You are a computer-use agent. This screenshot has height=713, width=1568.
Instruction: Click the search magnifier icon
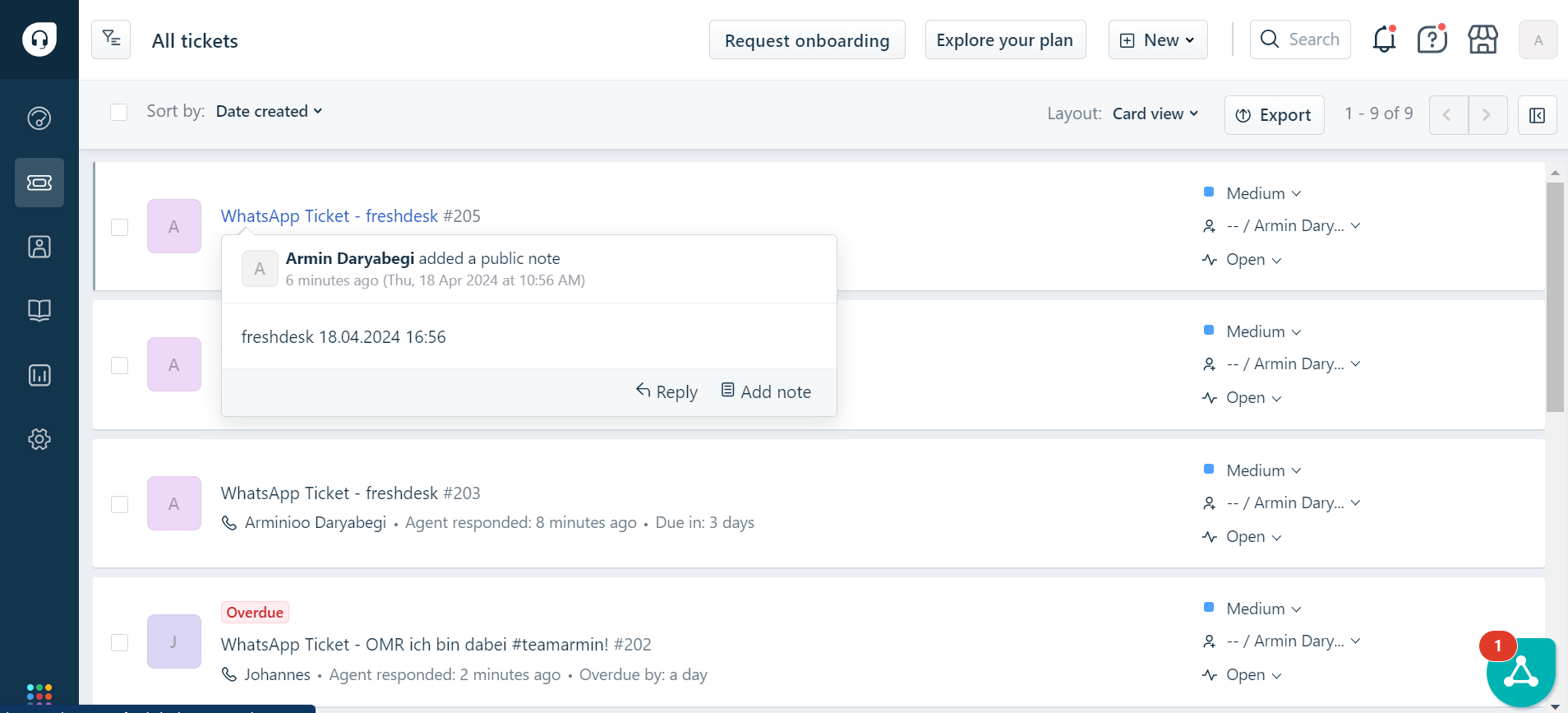coord(1270,39)
